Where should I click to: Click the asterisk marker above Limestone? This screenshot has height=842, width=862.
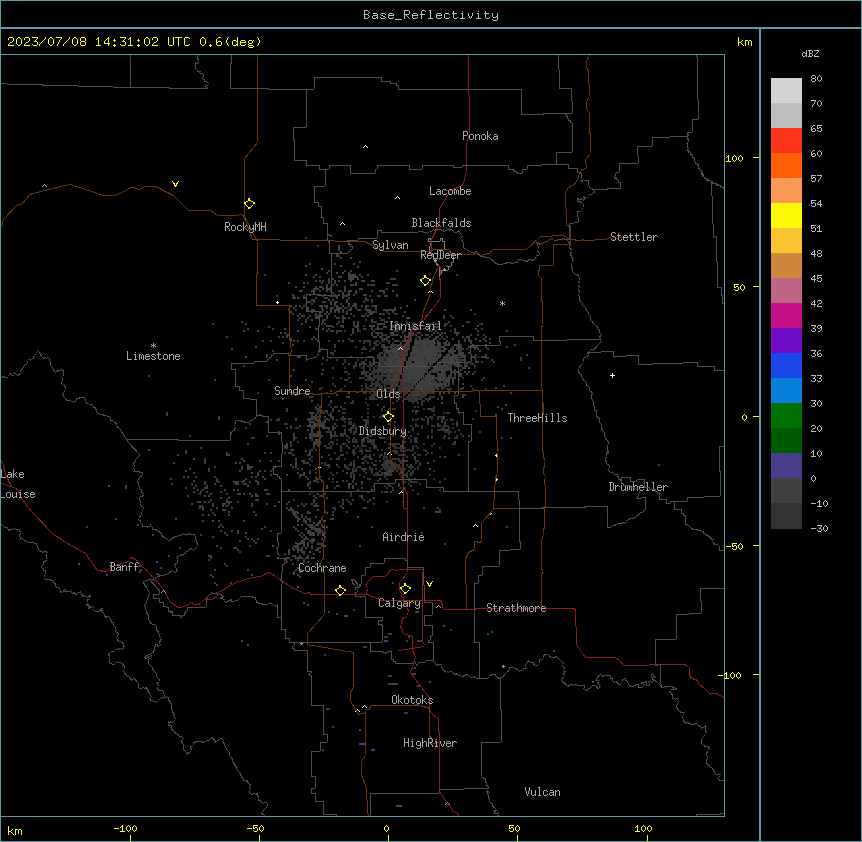tap(153, 345)
